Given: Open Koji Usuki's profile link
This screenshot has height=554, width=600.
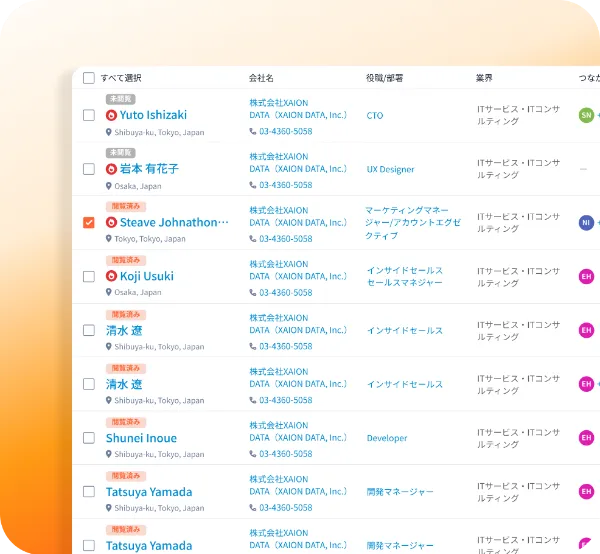Looking at the screenshot, I should tap(147, 276).
